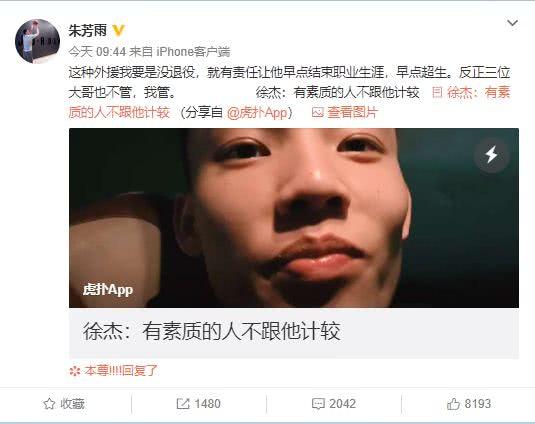Open the 今天 09:44 timestamp link

[97, 52]
